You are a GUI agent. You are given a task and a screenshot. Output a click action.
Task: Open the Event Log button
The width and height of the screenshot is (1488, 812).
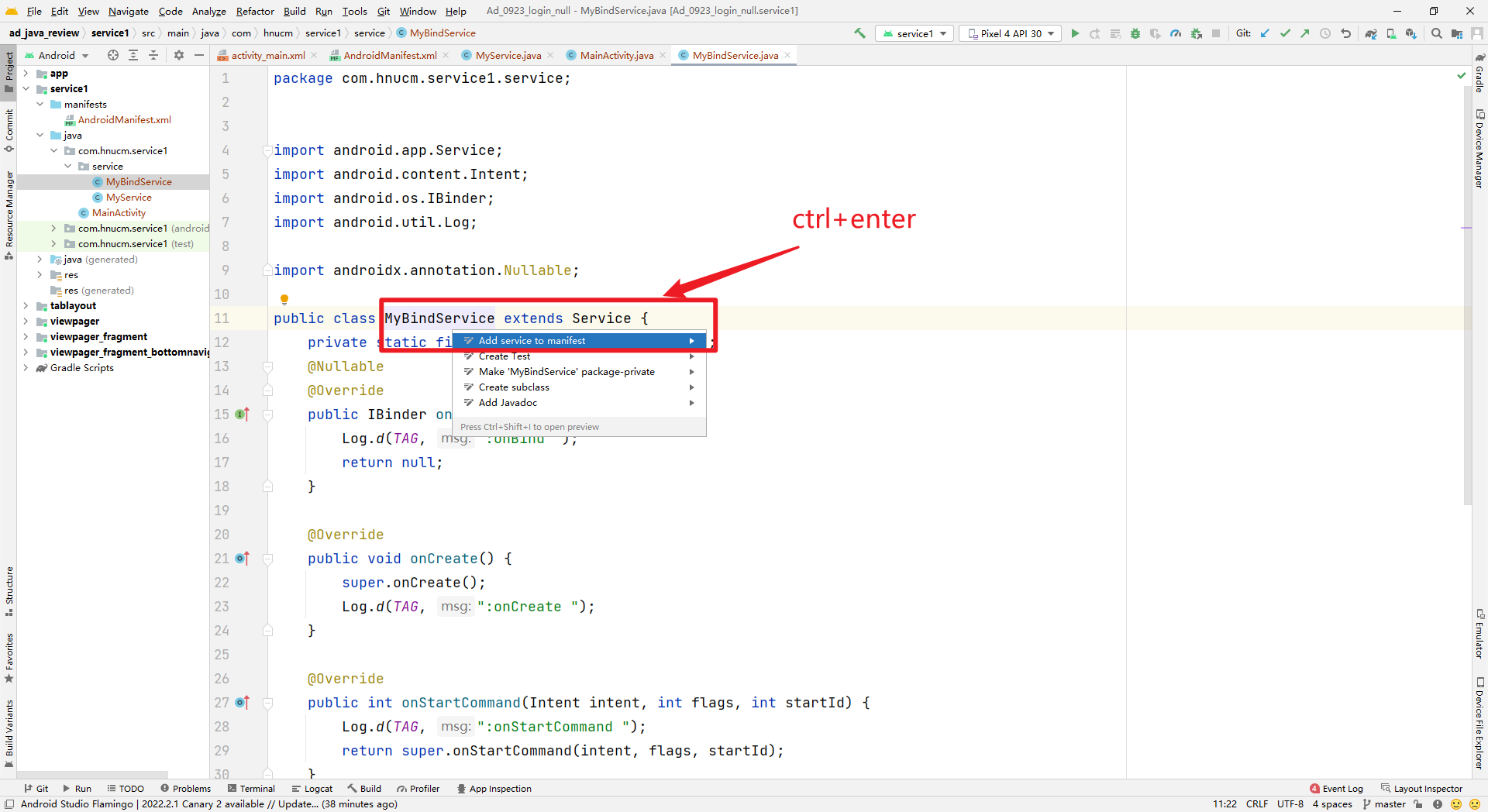tap(1336, 789)
